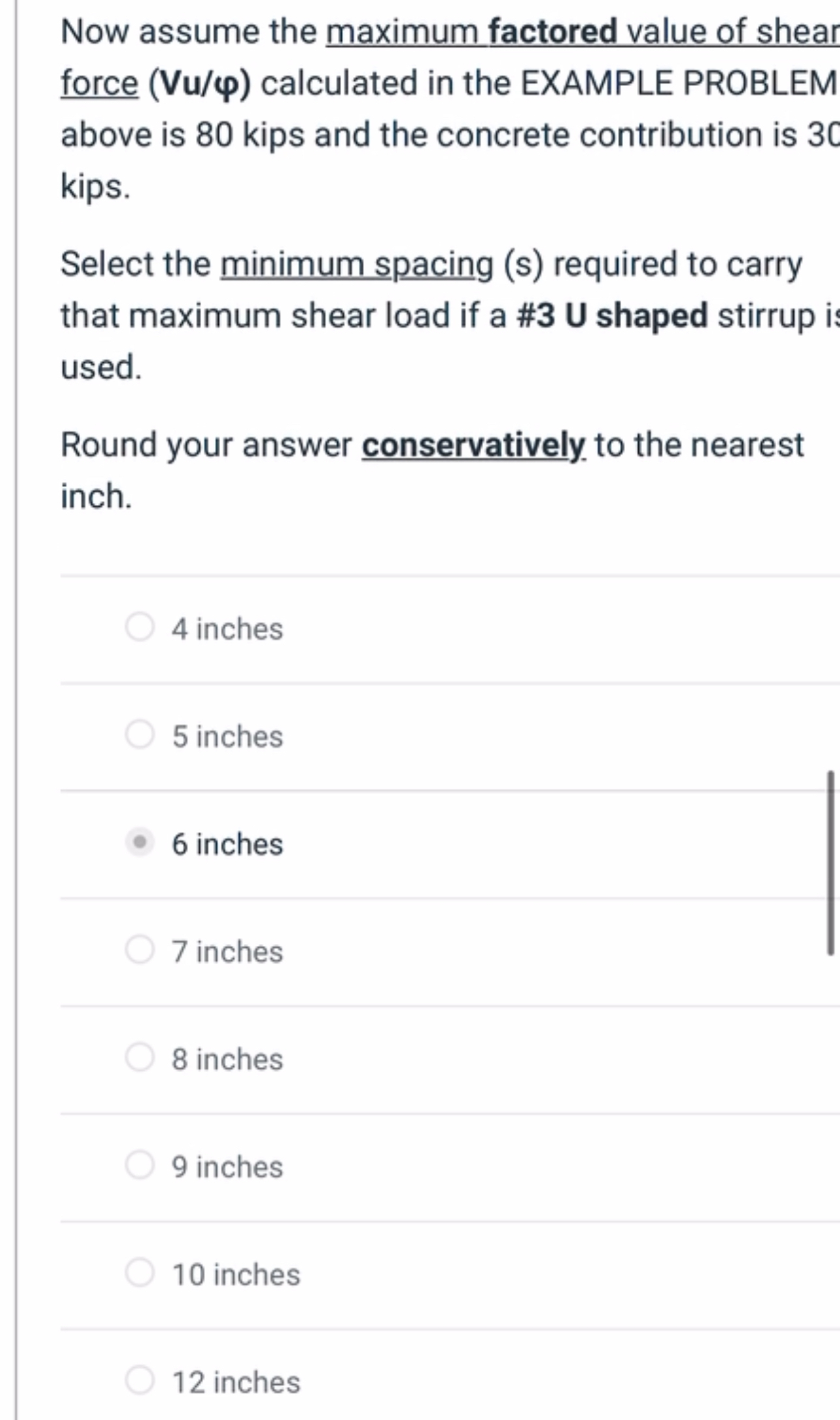
Task: Select the 8 inches radio button
Action: tap(139, 1060)
